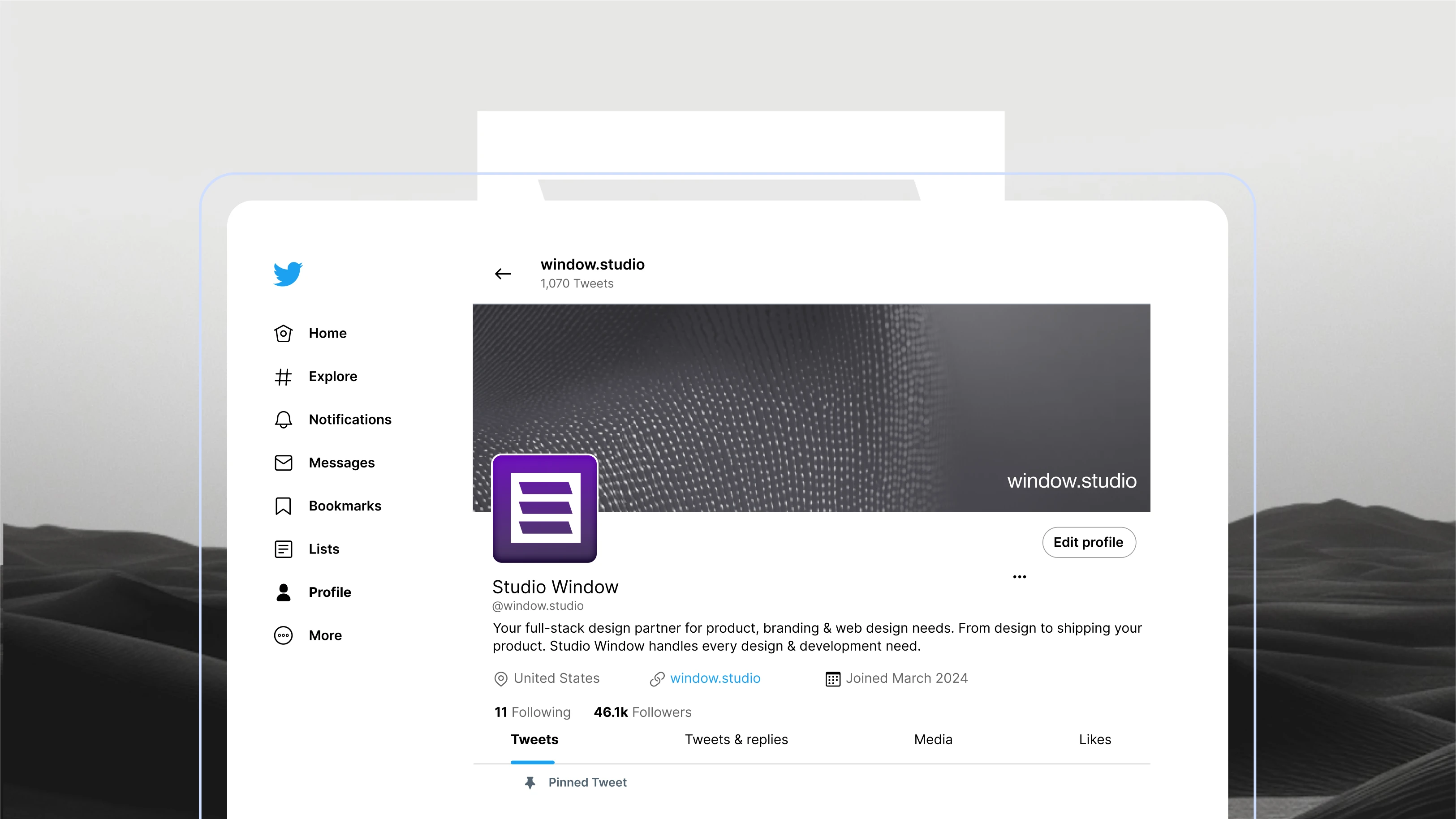
Task: Open the profile header banner image
Action: pos(811,408)
